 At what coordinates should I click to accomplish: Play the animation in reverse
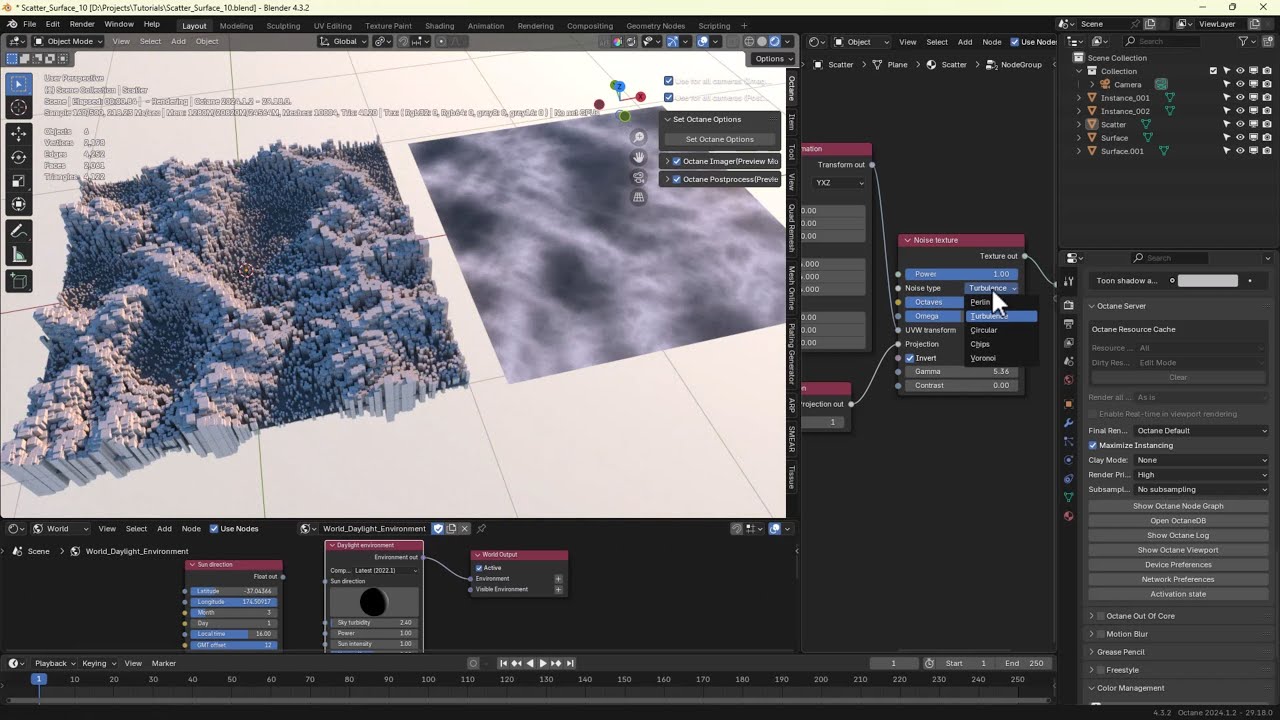(x=530, y=663)
